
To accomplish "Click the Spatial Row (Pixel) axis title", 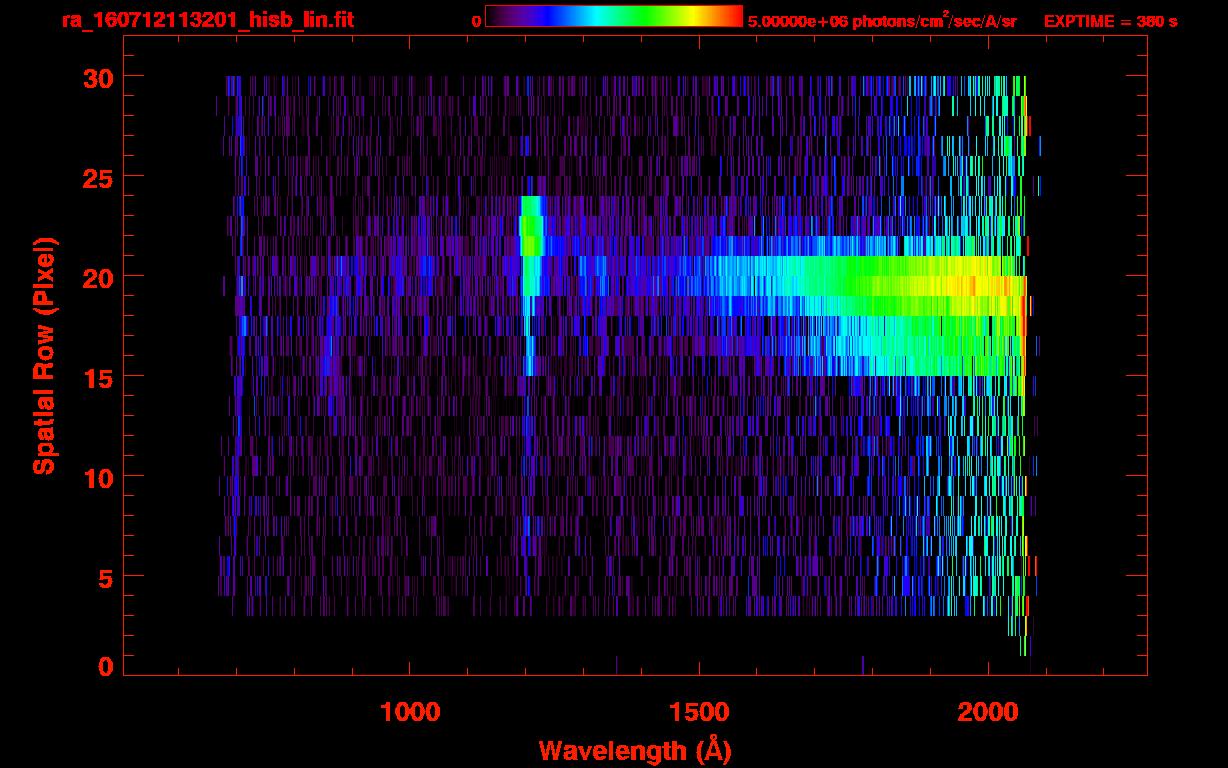I will (x=44, y=355).
